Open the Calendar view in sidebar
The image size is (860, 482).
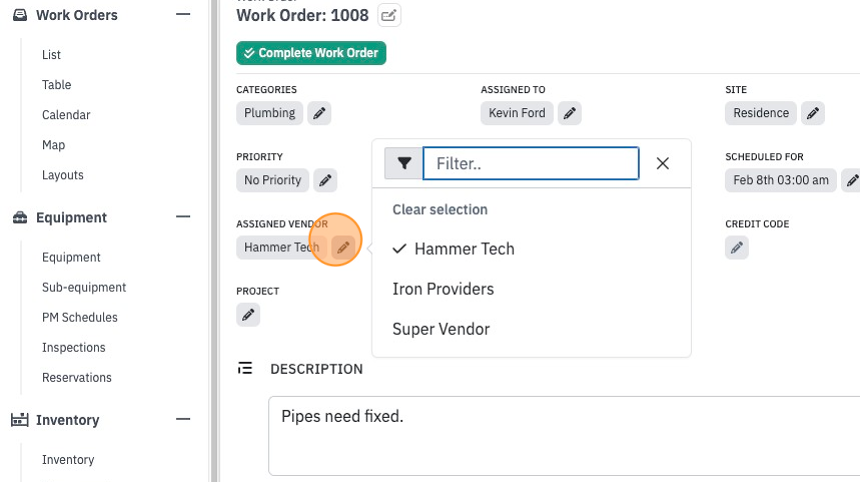66,115
